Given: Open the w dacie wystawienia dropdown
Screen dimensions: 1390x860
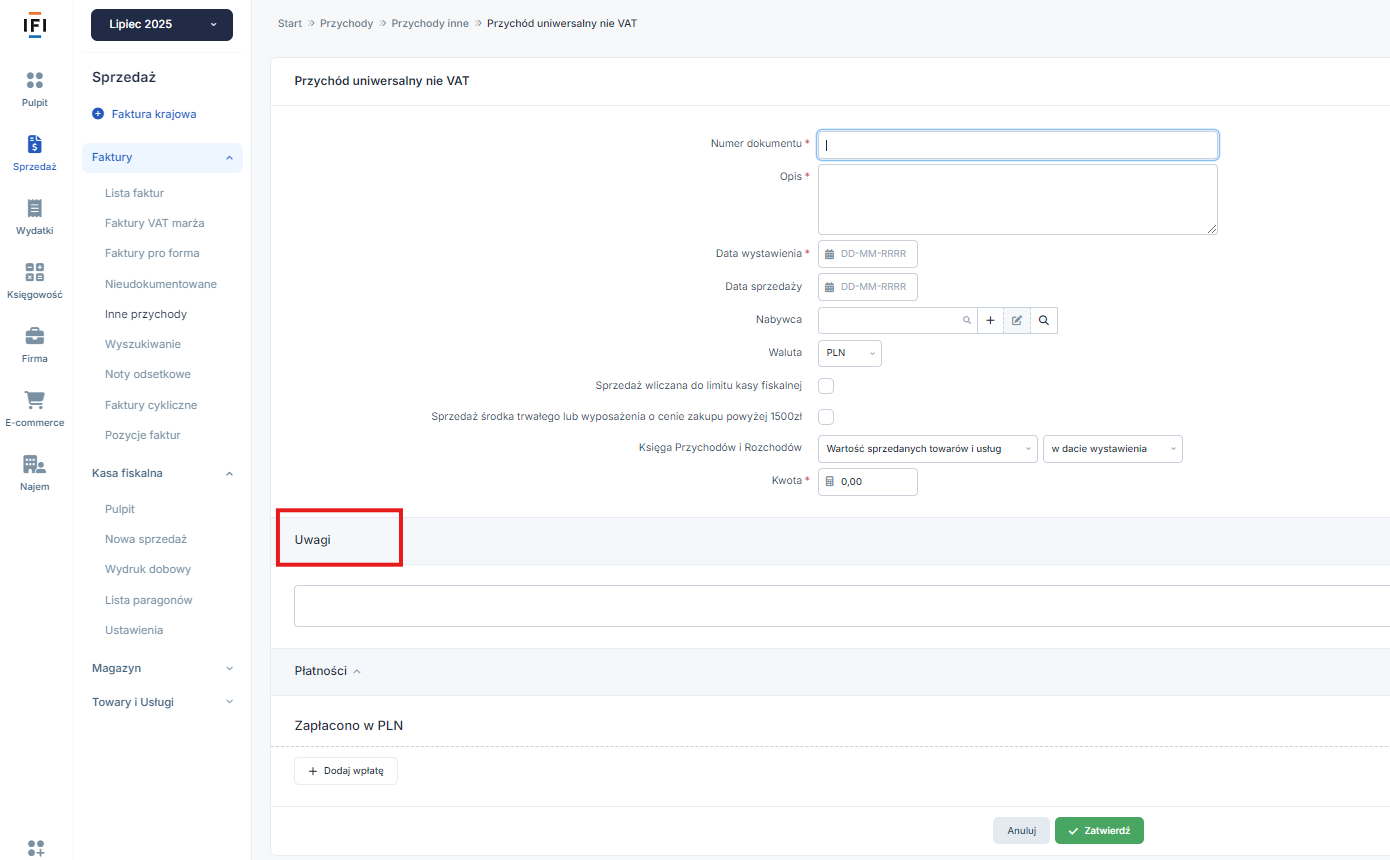Looking at the screenshot, I should [1113, 449].
